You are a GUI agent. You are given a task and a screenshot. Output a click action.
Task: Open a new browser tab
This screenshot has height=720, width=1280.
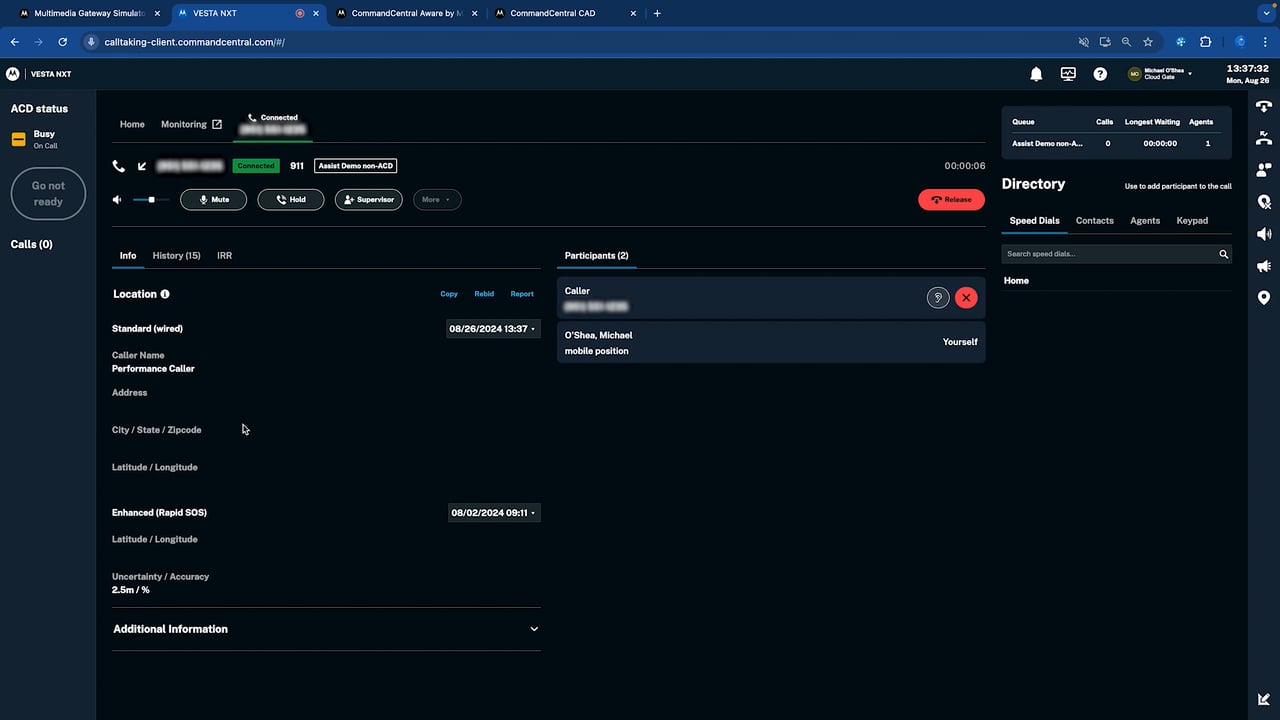click(657, 14)
